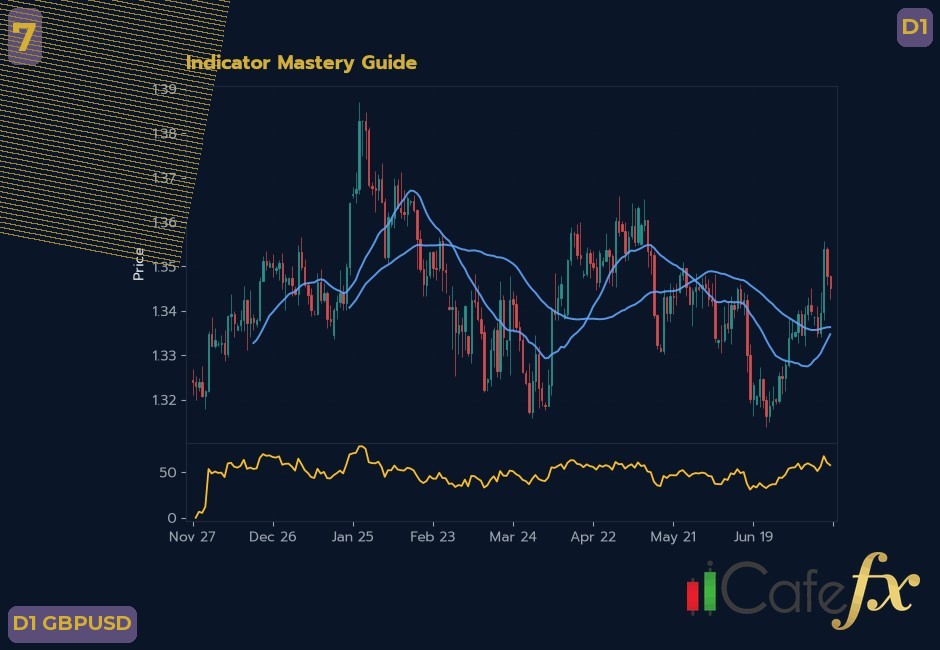The image size is (940, 650).
Task: Click the Dec 26 date axis label
Action: pos(273,537)
